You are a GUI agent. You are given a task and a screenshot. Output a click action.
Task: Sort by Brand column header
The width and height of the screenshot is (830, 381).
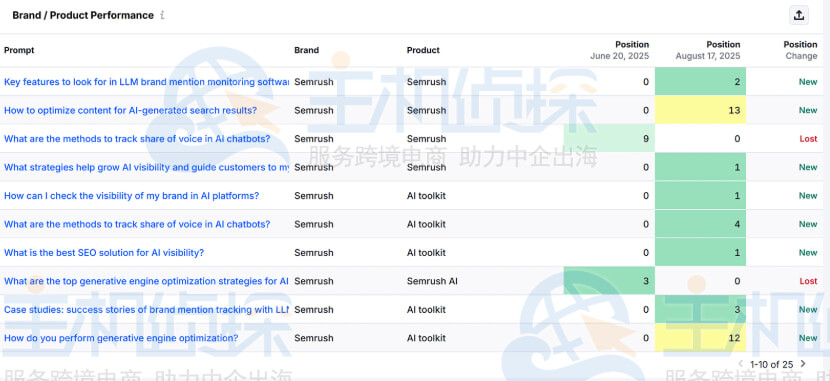point(306,50)
